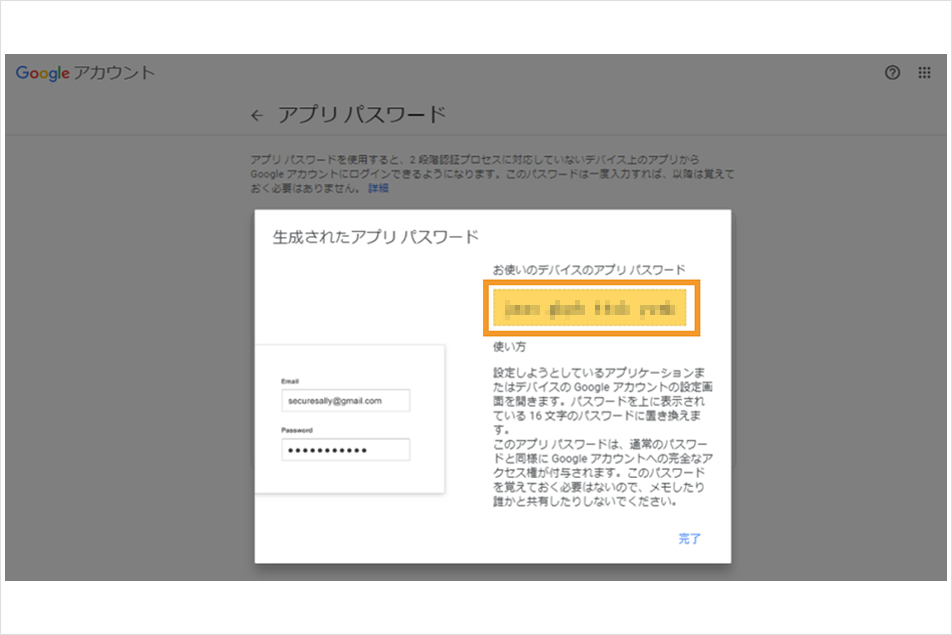
Task: Open the 詳細 link
Action: [378, 188]
